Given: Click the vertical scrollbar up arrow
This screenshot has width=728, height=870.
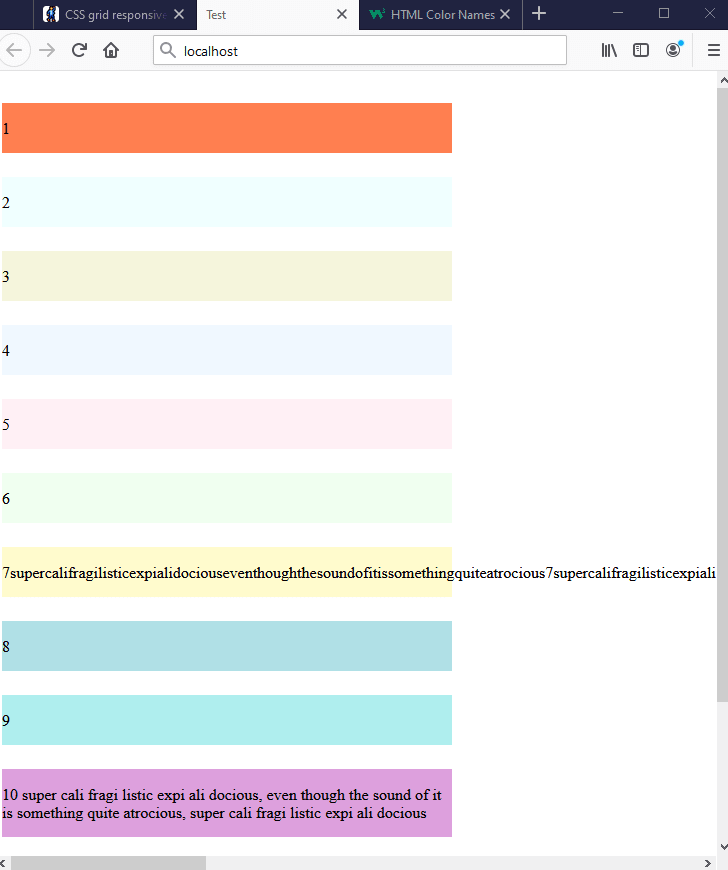Looking at the screenshot, I should click(723, 80).
